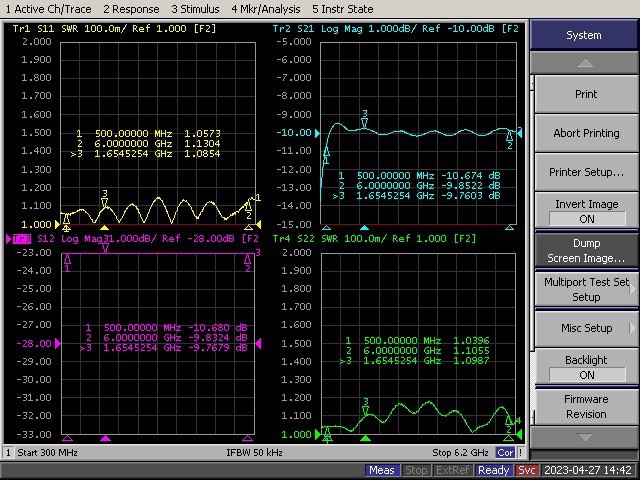The image size is (640, 480).
Task: Click the Ready status indicator
Action: click(x=494, y=470)
